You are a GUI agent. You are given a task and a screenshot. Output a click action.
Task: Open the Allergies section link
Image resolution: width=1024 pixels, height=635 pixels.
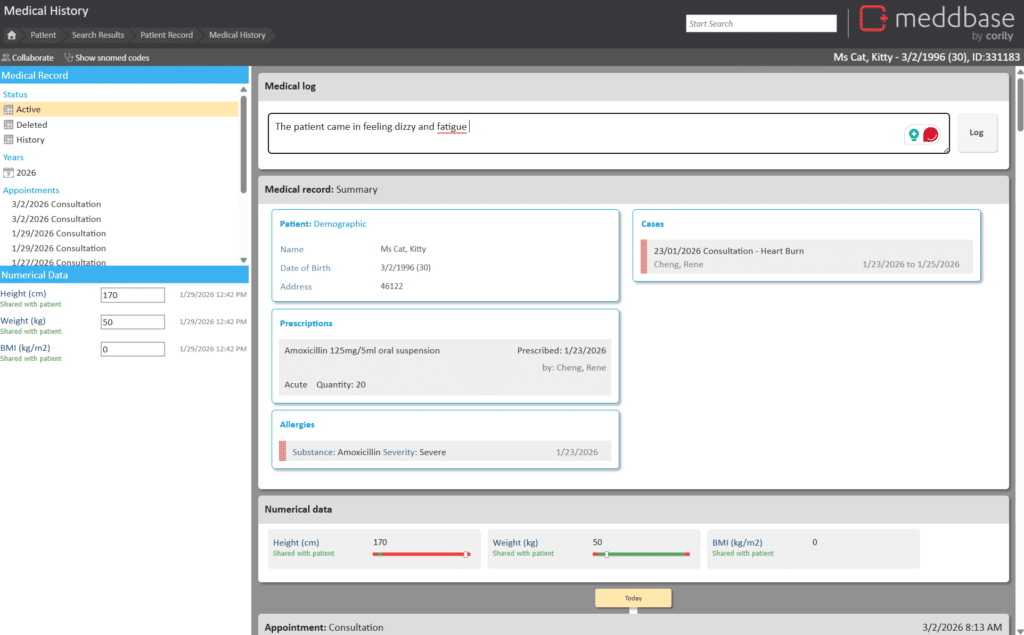pyautogui.click(x=297, y=425)
